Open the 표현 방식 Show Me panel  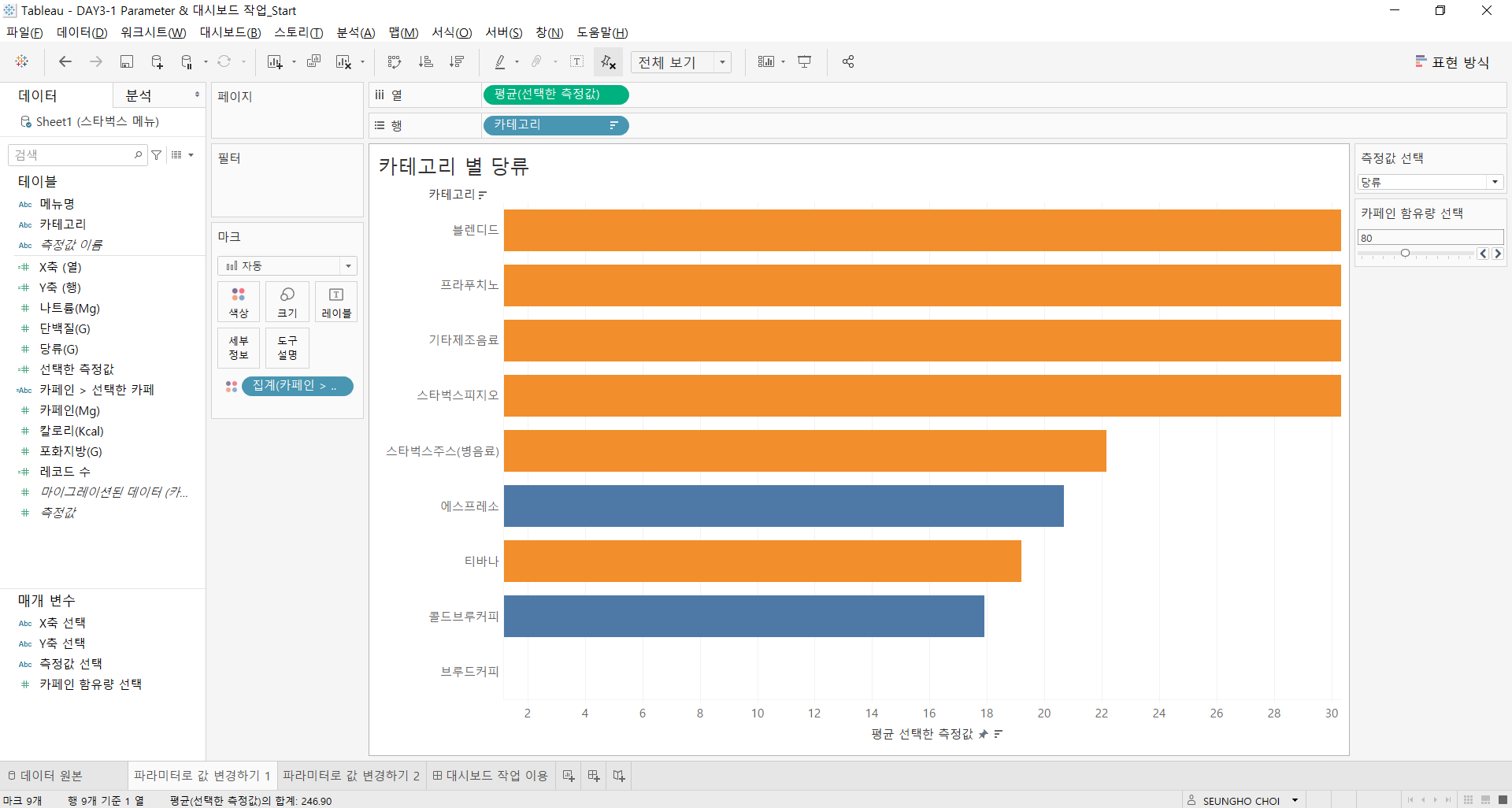(1452, 62)
